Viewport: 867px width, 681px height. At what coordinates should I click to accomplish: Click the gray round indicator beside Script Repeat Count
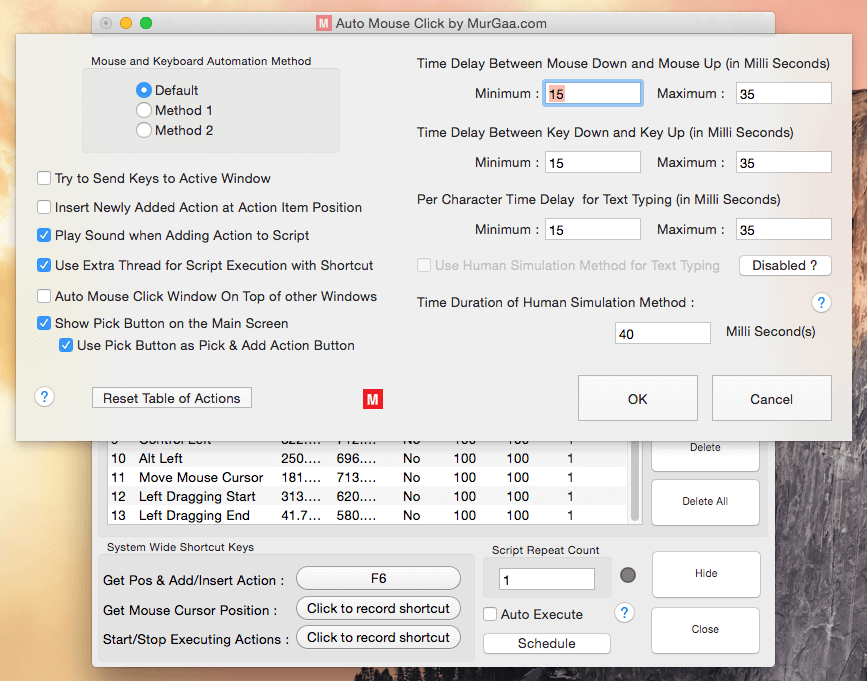point(628,575)
